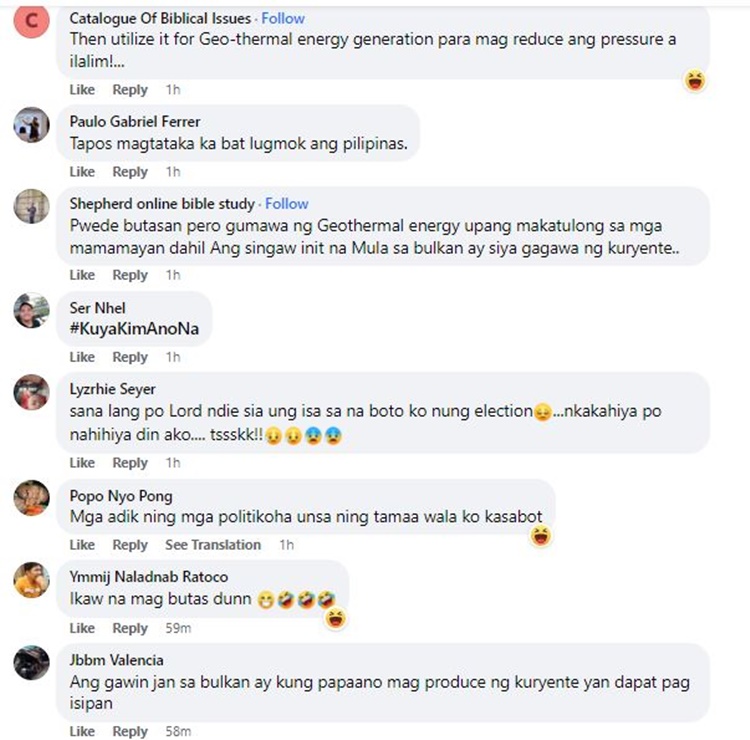View haha reaction on Popo Nyo Pong comment
750x740 pixels.
pos(541,535)
